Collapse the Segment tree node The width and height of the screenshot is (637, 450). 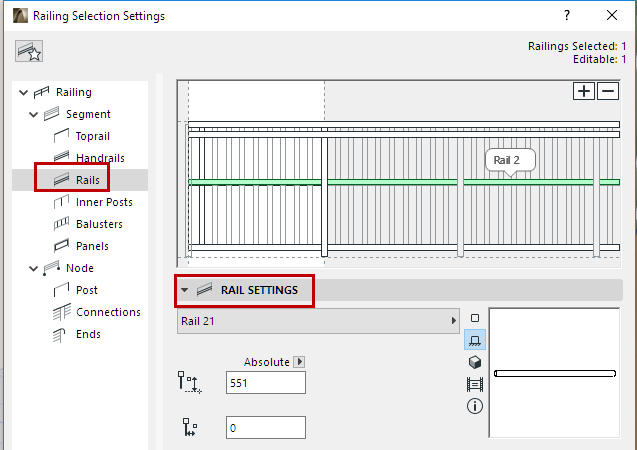click(34, 115)
